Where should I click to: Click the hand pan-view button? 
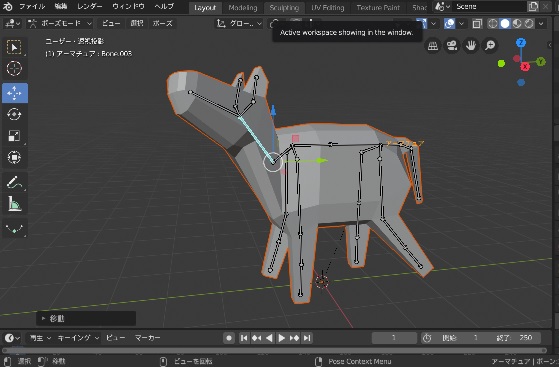(x=471, y=46)
